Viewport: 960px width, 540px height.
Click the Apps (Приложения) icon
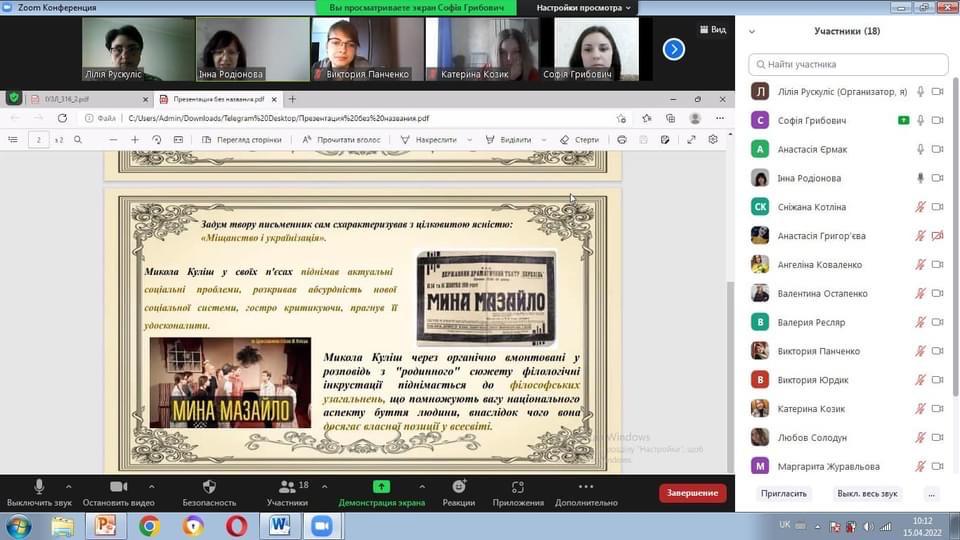coord(518,486)
